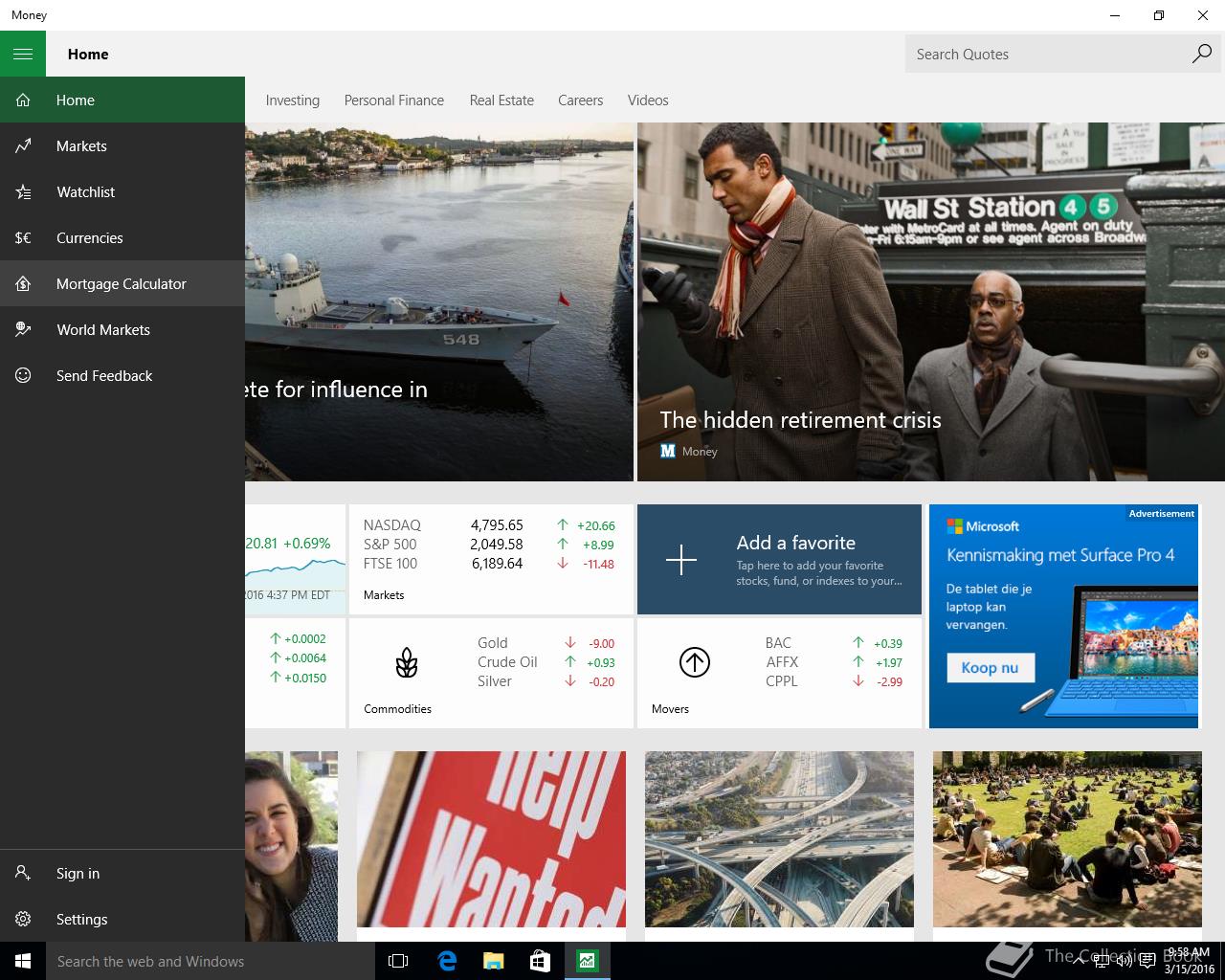The width and height of the screenshot is (1225, 980).
Task: Open Watchlist in the sidebar
Action: (122, 191)
